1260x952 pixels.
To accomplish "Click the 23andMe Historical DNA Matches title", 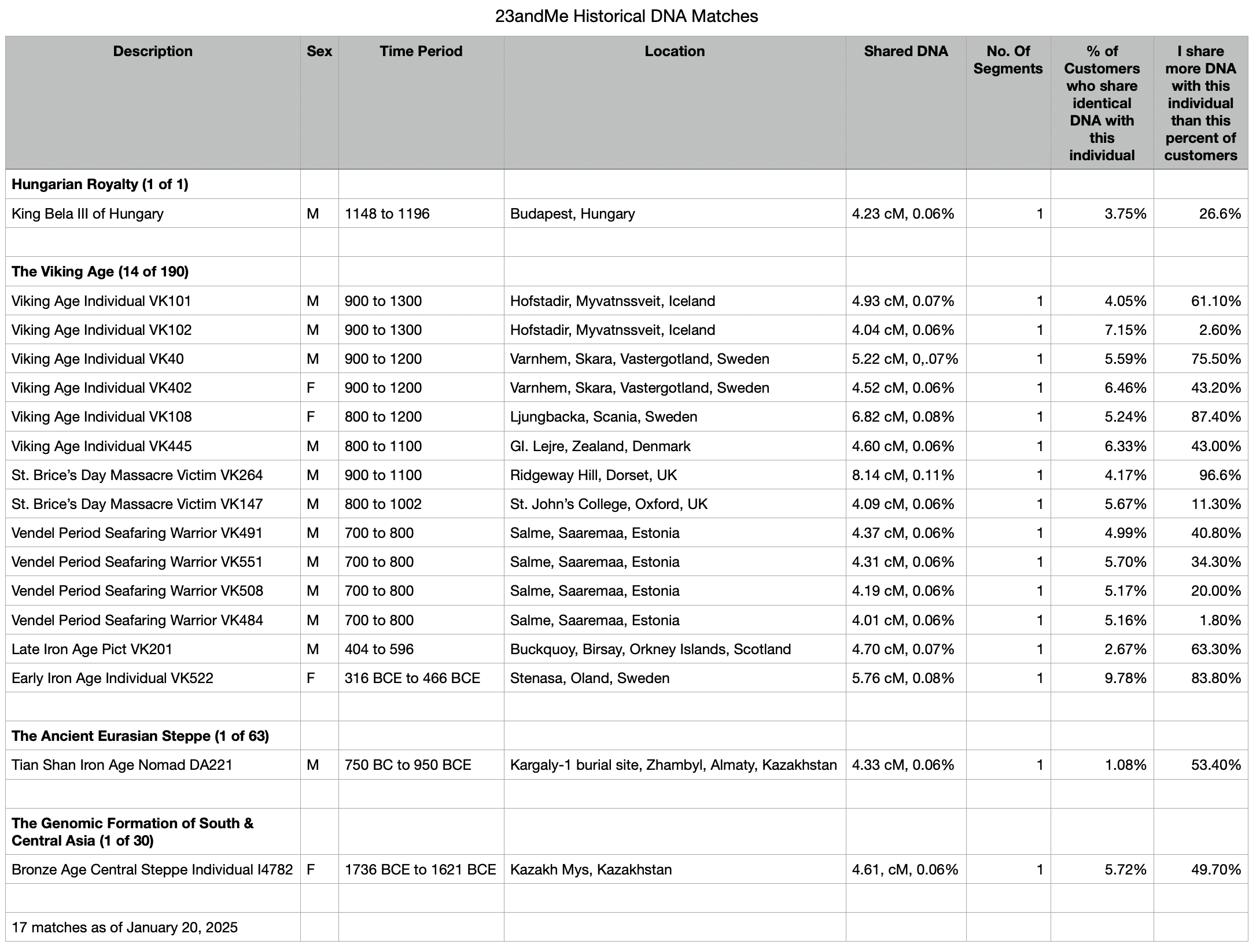I will point(627,16).
